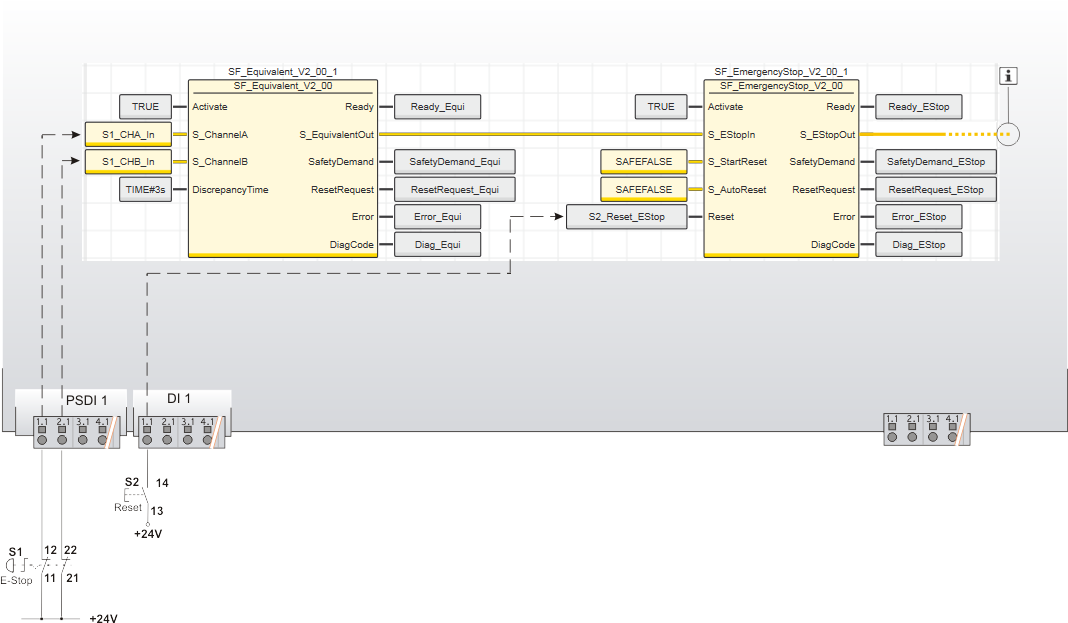Image resolution: width=1068 pixels, height=623 pixels.
Task: Click the TIME#3s discrepancy time value
Action: 145,190
